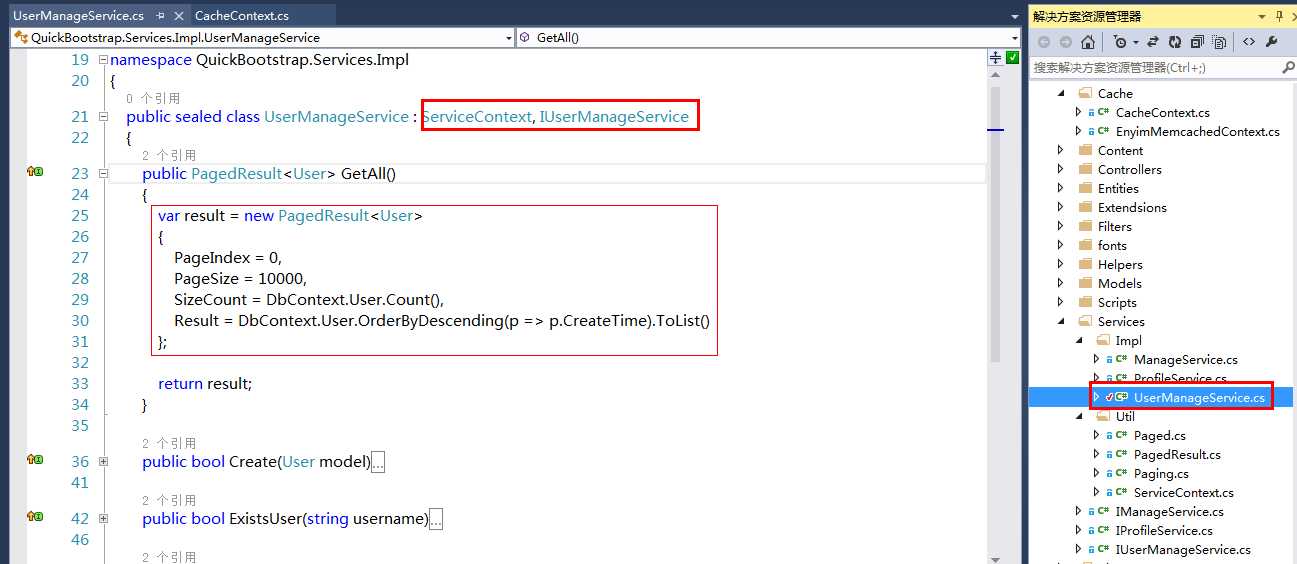Collapse the Services folder arrow
Image resolution: width=1297 pixels, height=564 pixels.
coord(1061,321)
